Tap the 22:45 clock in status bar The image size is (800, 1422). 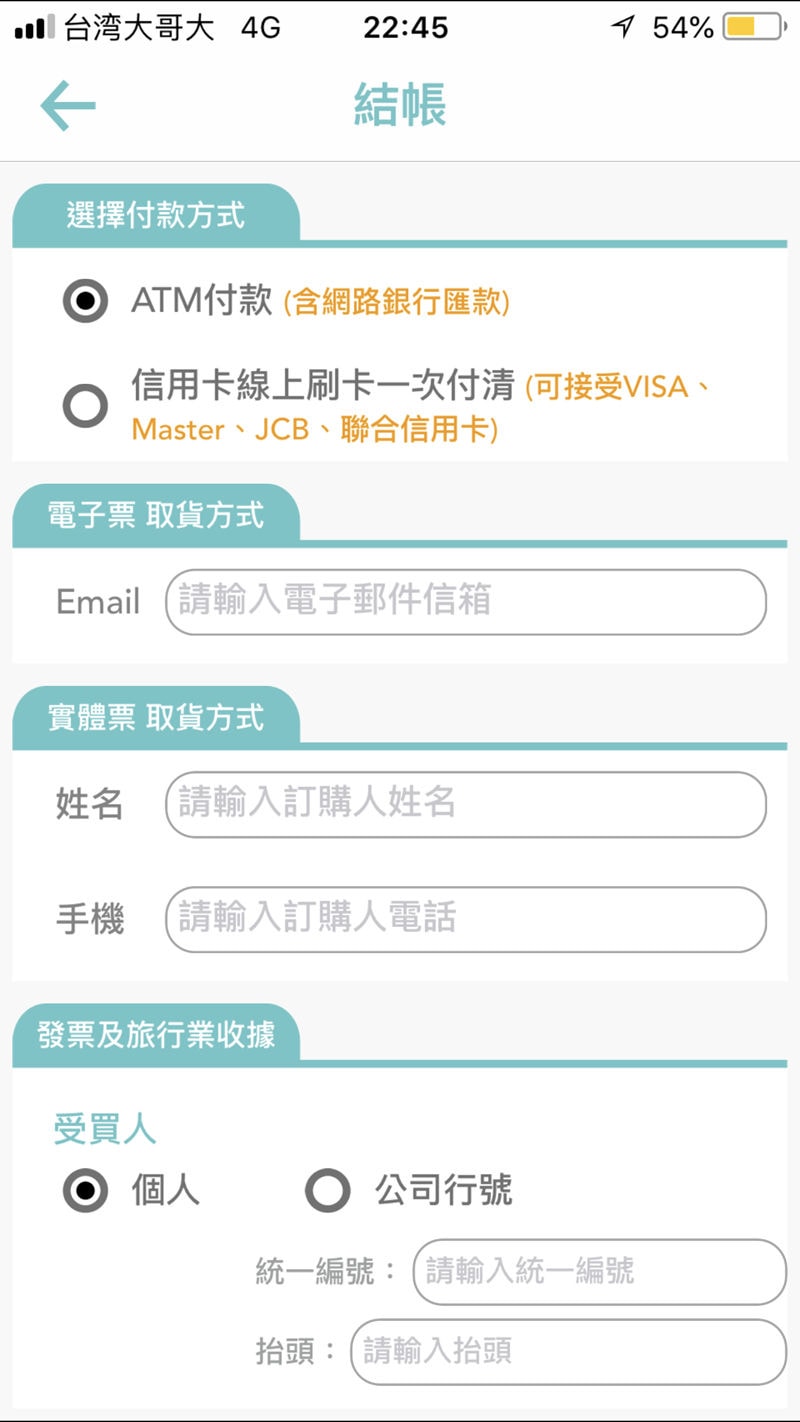coord(405,27)
